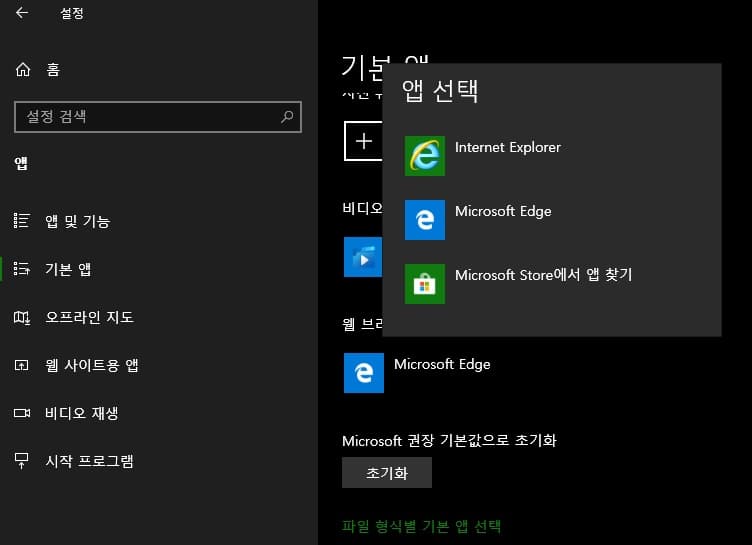Click the icon beside 시작 프로그램

[x=22, y=461]
